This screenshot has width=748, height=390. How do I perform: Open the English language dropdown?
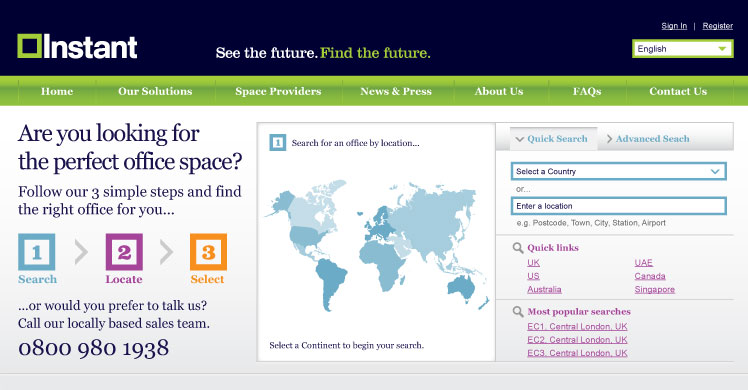[x=683, y=49]
